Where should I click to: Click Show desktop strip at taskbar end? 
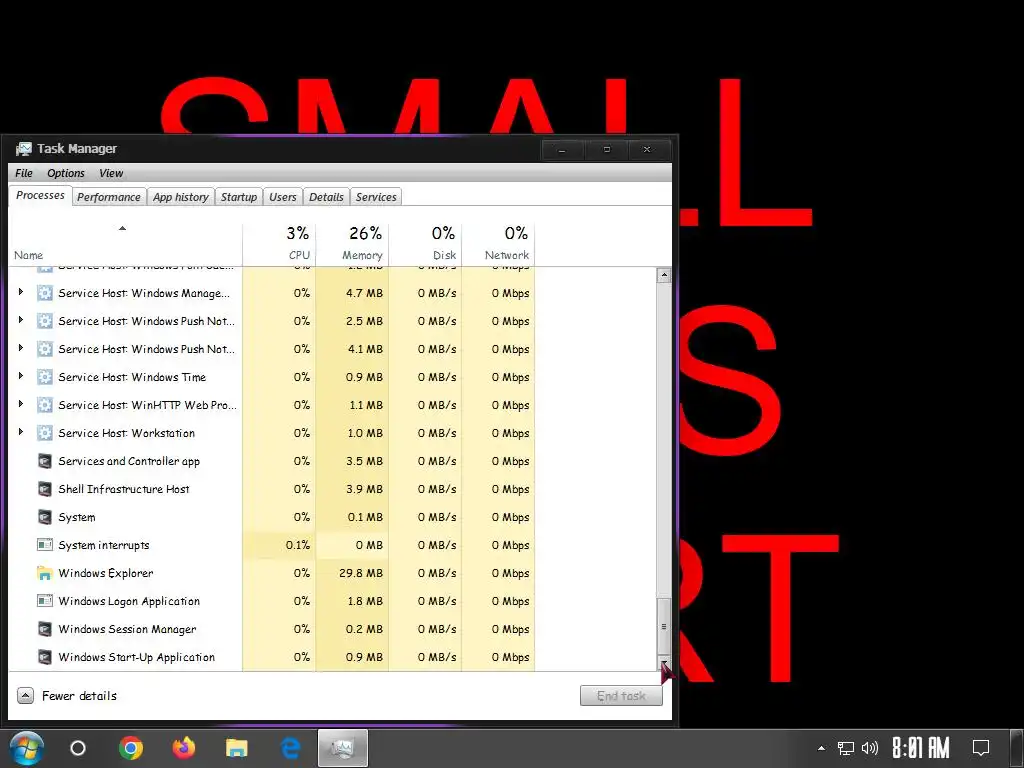(1017, 748)
